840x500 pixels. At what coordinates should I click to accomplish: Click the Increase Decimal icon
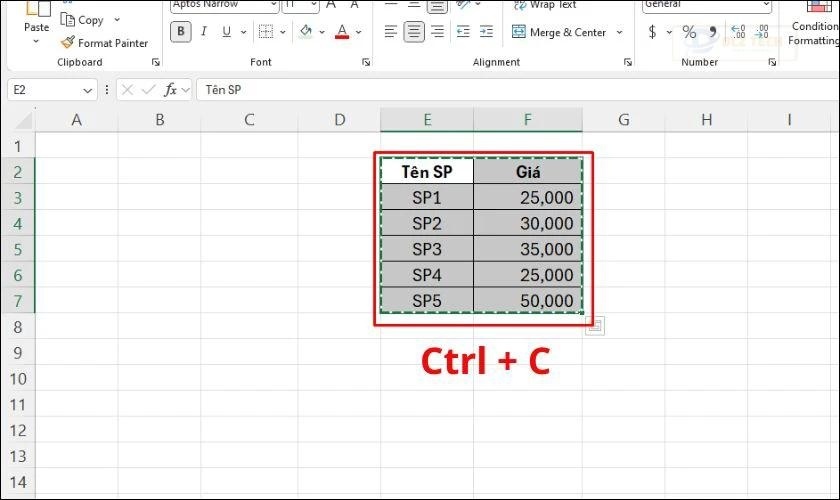pyautogui.click(x=738, y=32)
